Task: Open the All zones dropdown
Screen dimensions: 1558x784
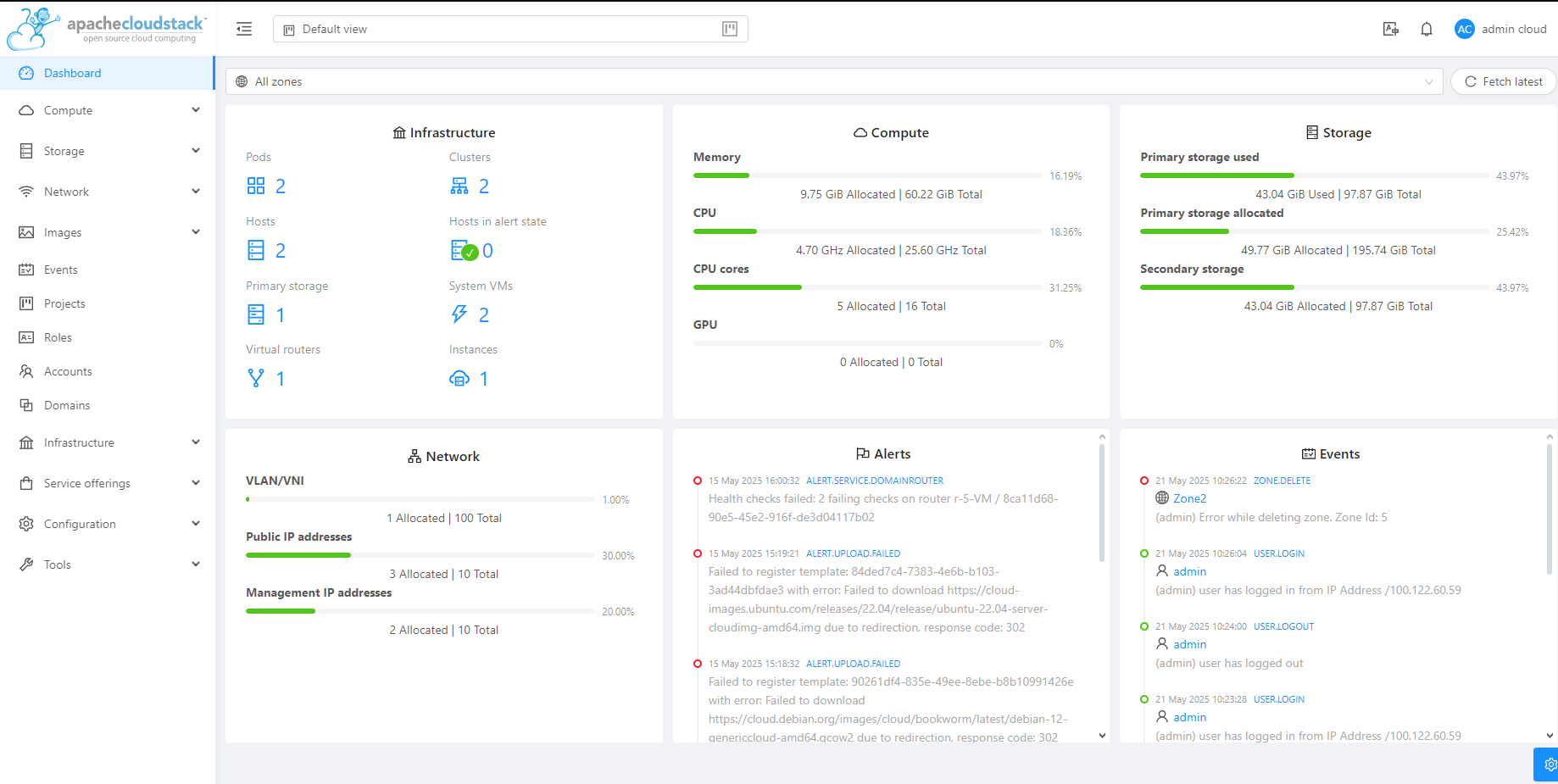Action: 834,81
